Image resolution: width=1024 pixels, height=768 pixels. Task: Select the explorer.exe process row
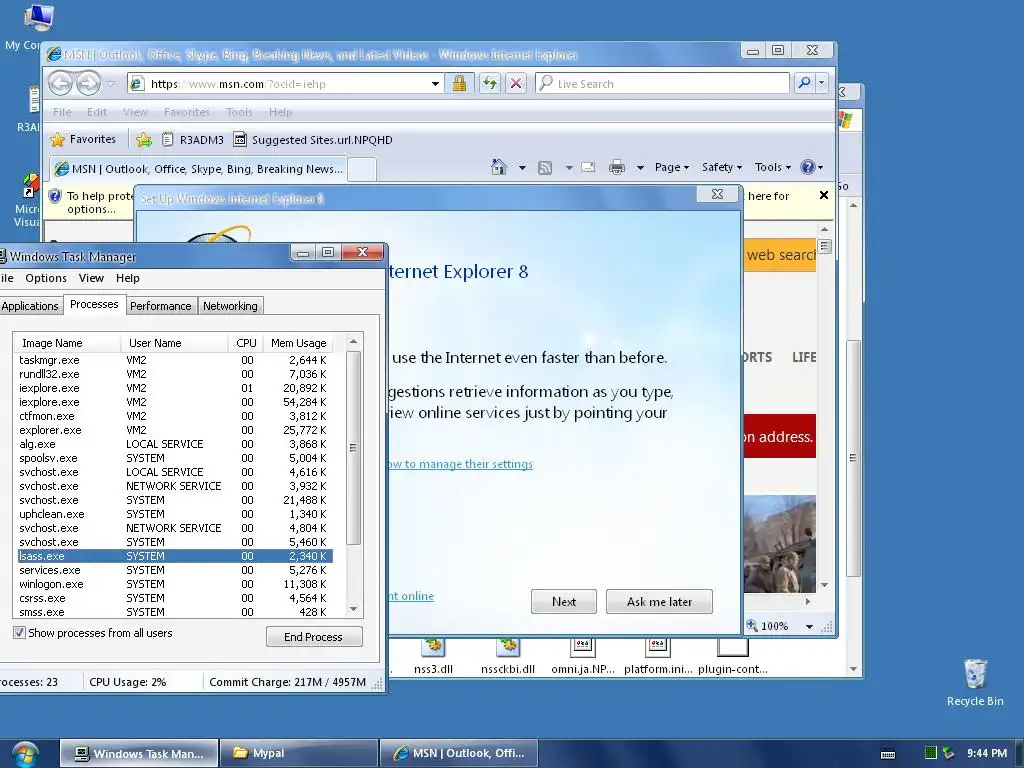point(175,430)
